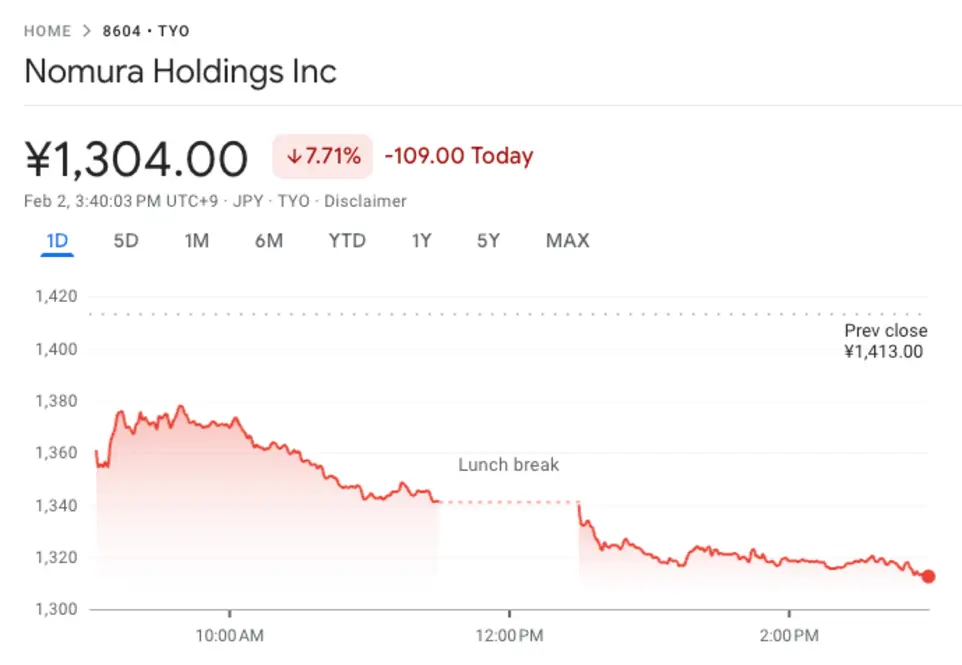Select the 6M chart range
This screenshot has width=962, height=665.
269,240
